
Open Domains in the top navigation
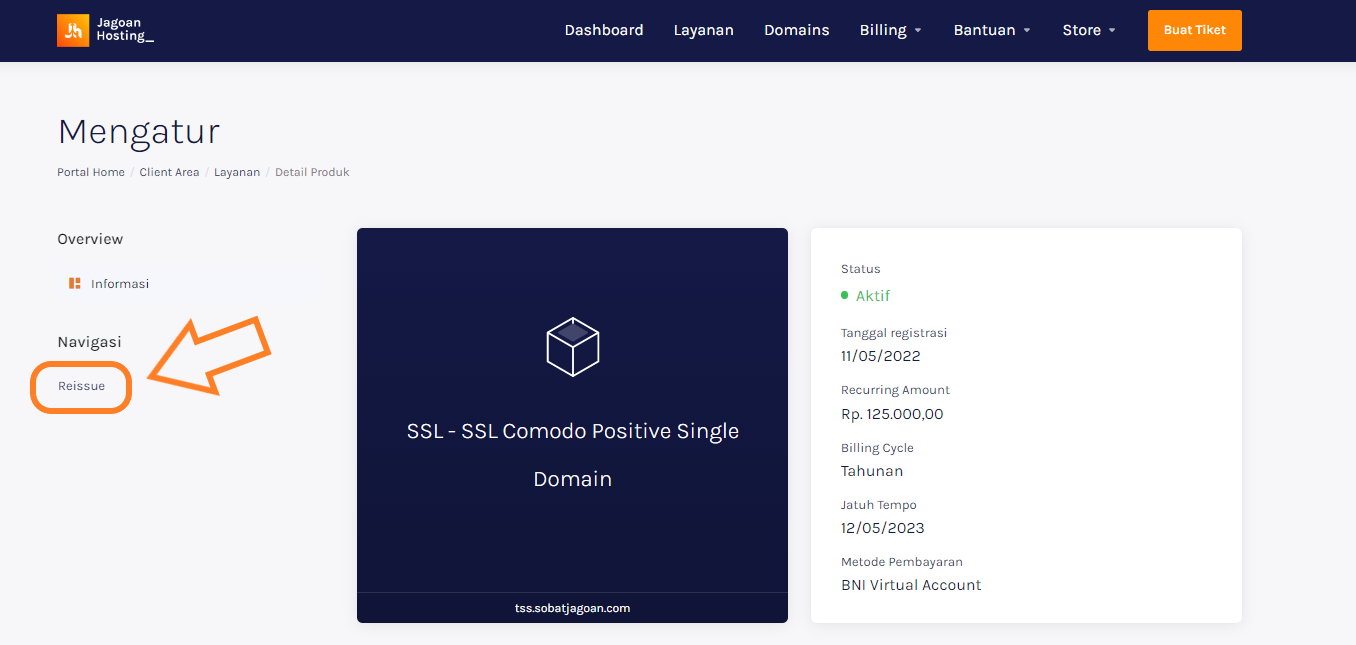796,30
